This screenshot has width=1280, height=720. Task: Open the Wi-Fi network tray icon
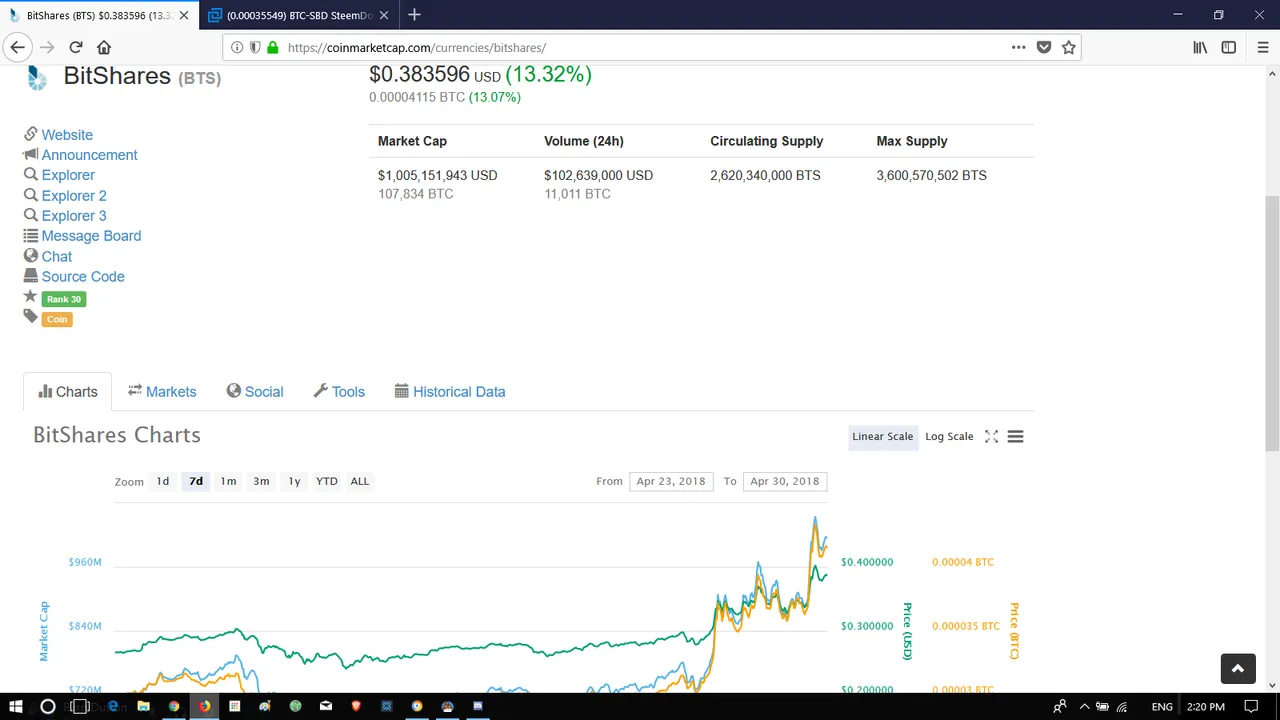1122,707
